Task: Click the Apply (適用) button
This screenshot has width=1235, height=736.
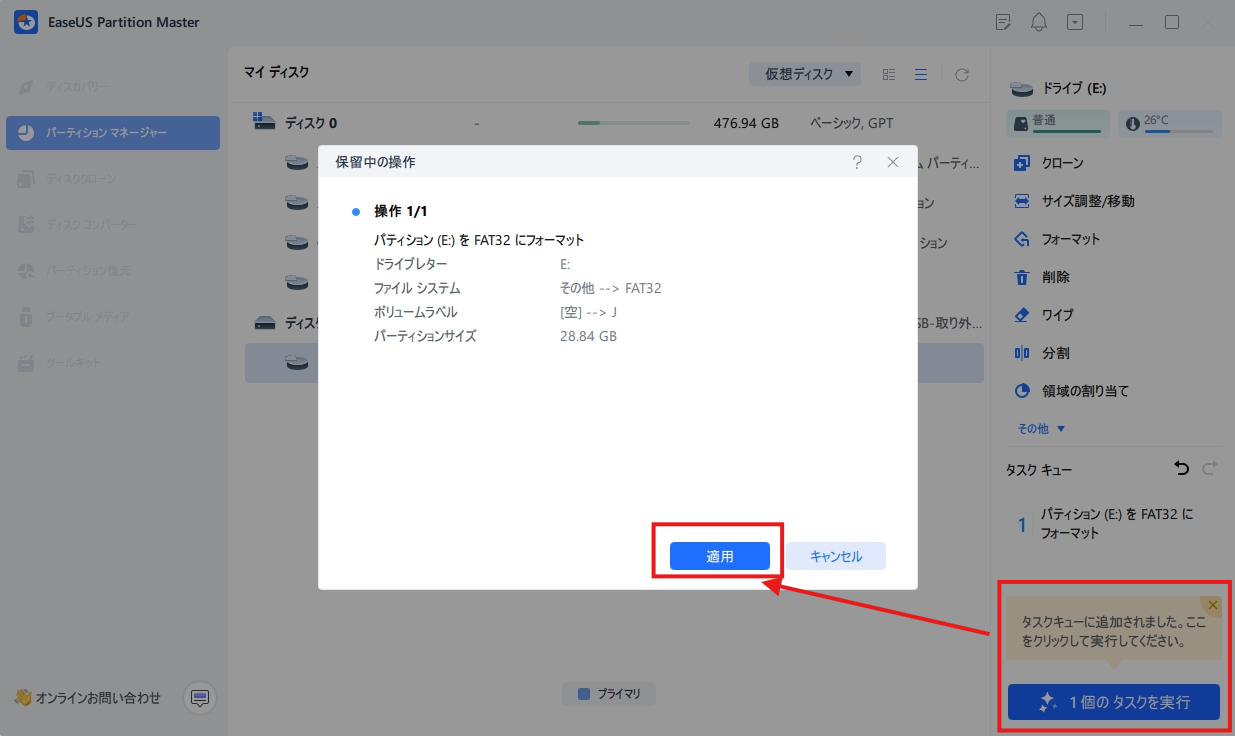Action: [719, 557]
